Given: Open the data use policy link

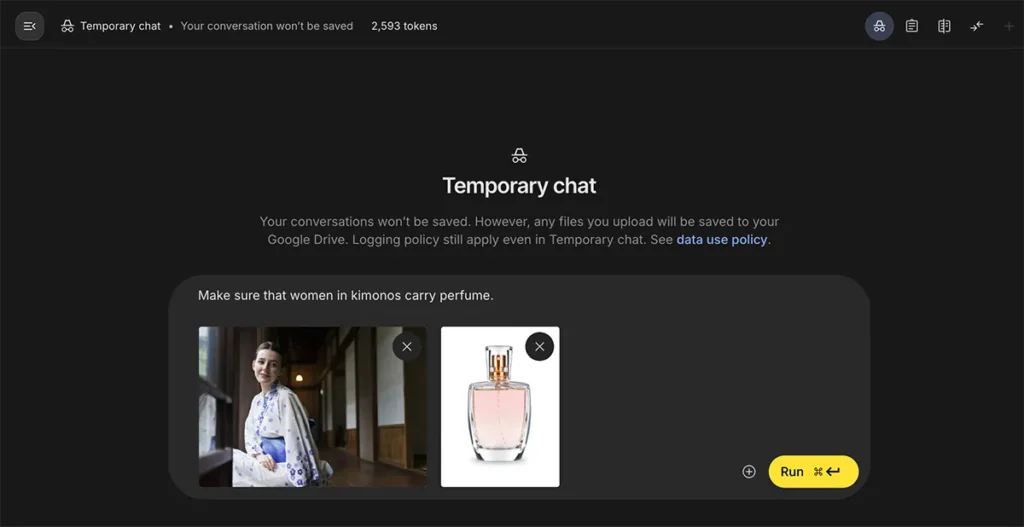Looking at the screenshot, I should [x=722, y=240].
